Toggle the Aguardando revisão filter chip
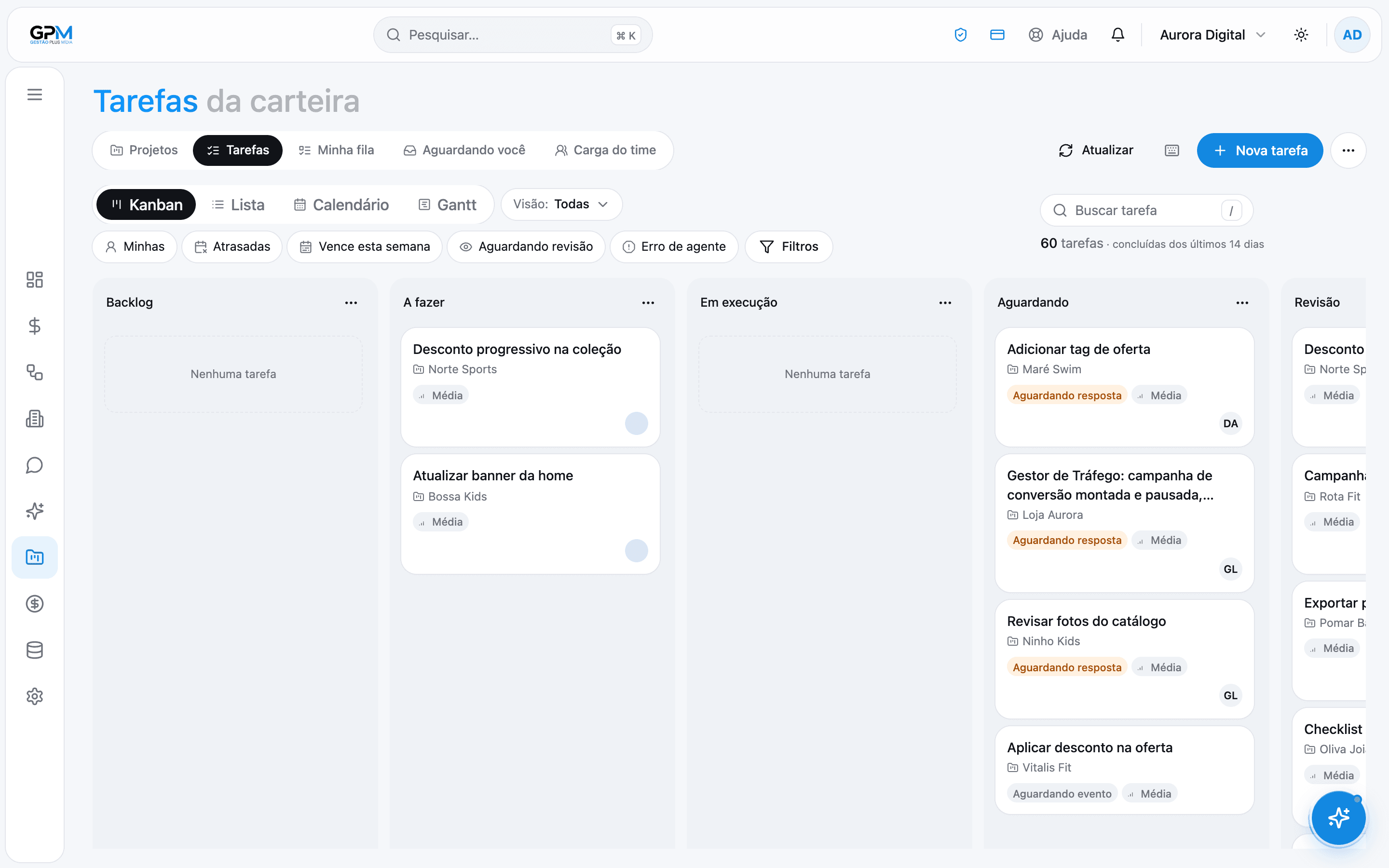 (526, 247)
